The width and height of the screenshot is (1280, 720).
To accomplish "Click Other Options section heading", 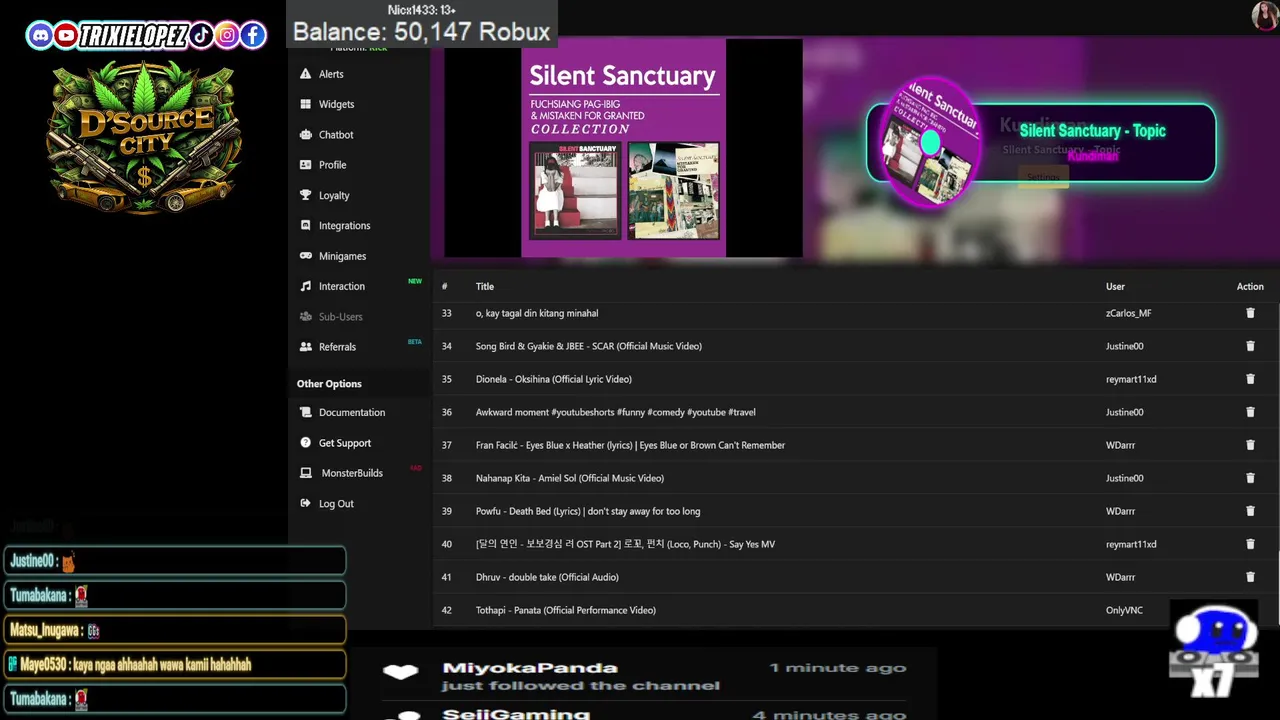I will click(329, 384).
